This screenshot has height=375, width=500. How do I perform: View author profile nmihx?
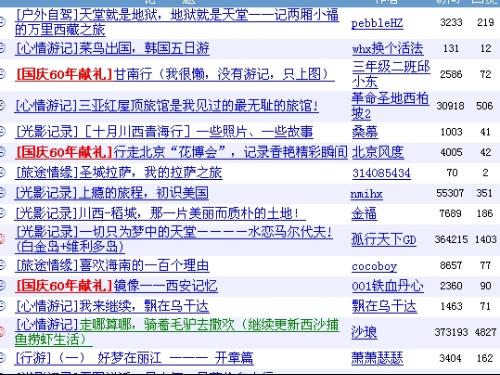tap(366, 194)
